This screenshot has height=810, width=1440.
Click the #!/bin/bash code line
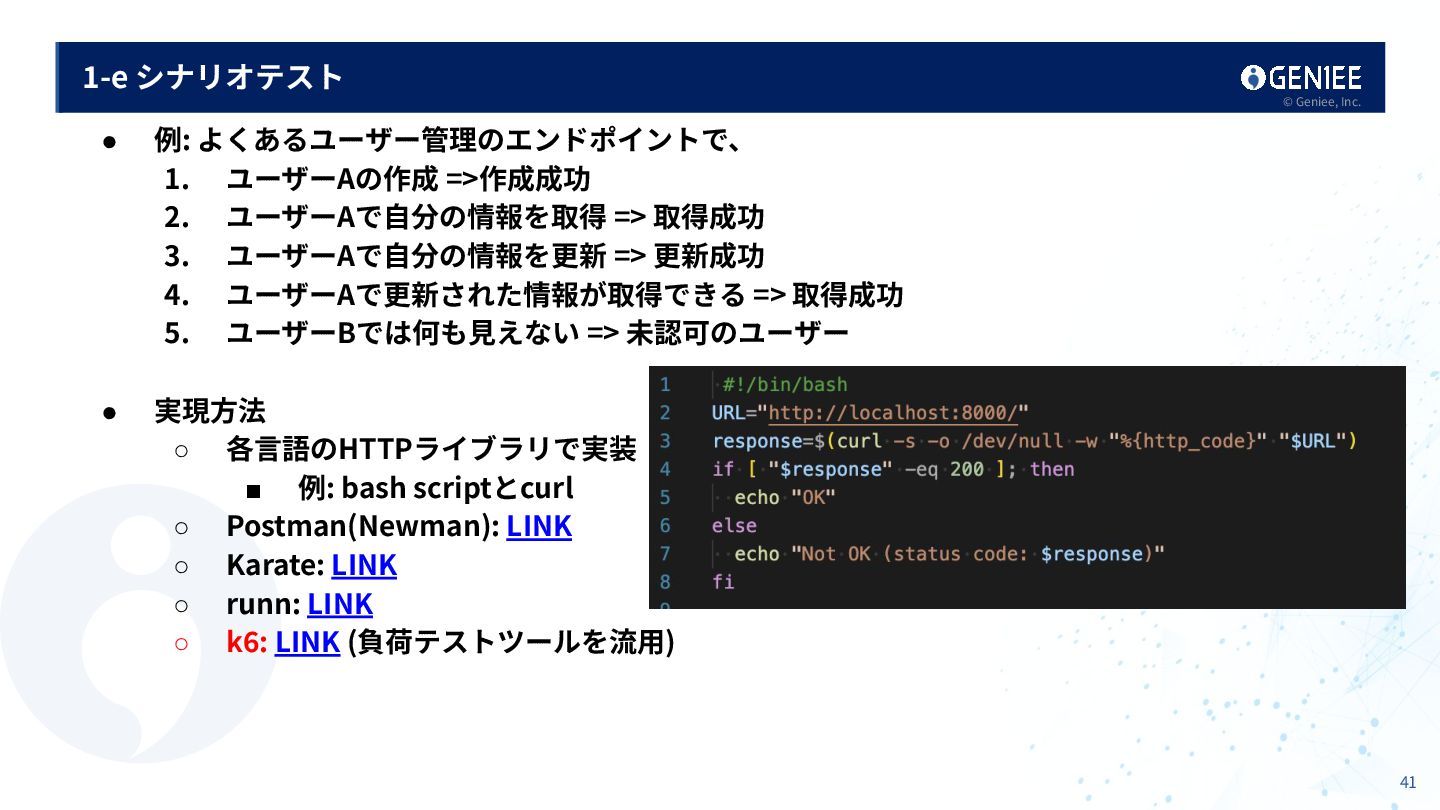(x=785, y=384)
